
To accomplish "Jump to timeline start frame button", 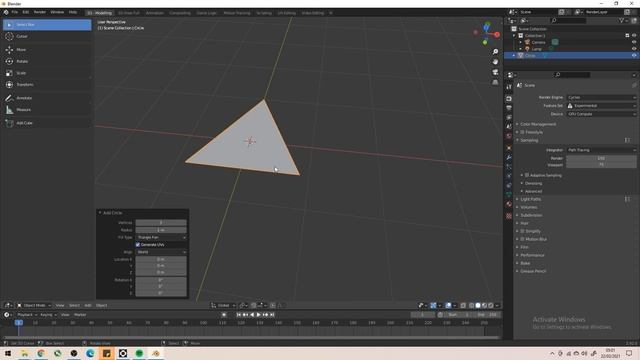I will 238,315.
